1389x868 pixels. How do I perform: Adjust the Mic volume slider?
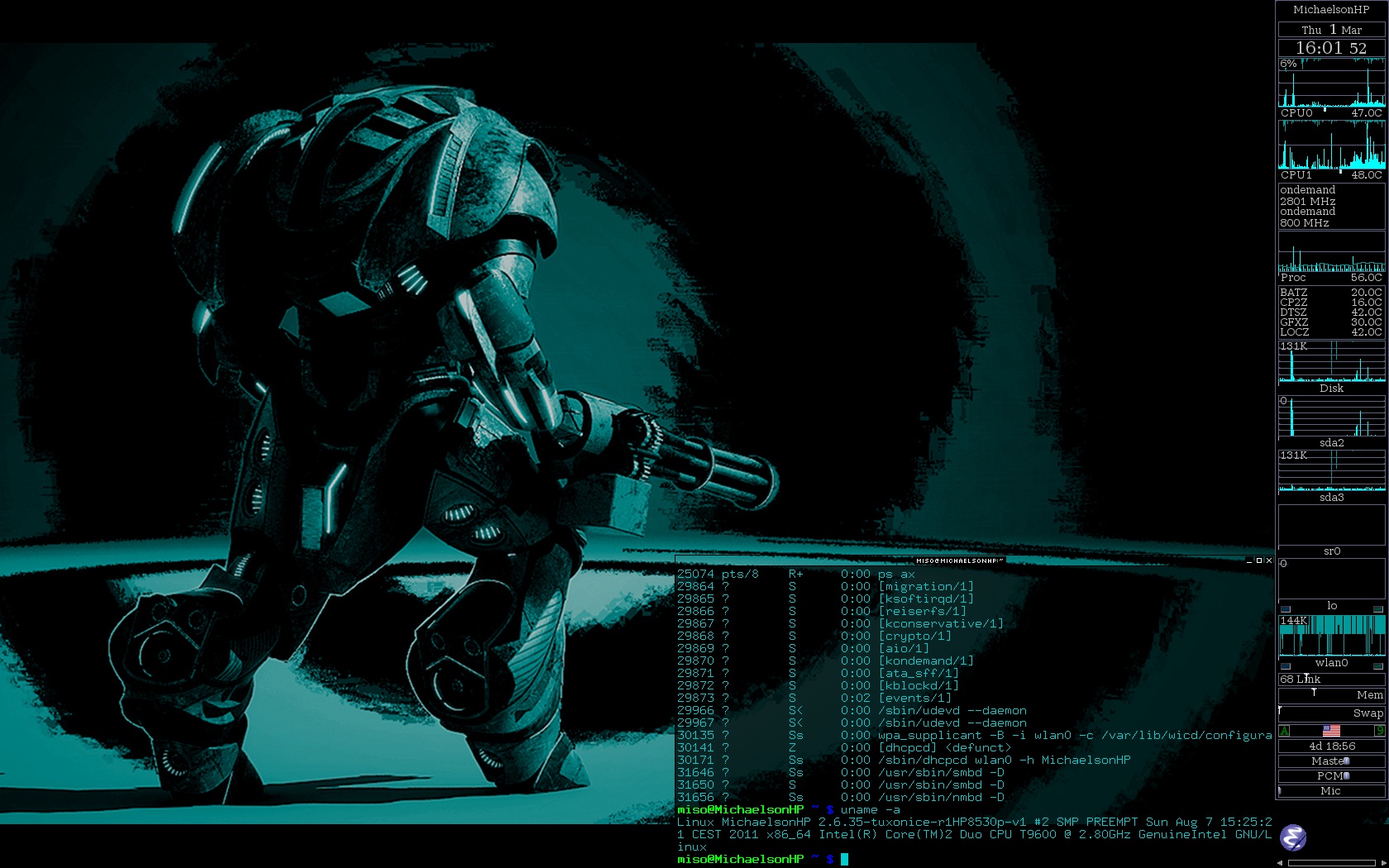(1331, 791)
